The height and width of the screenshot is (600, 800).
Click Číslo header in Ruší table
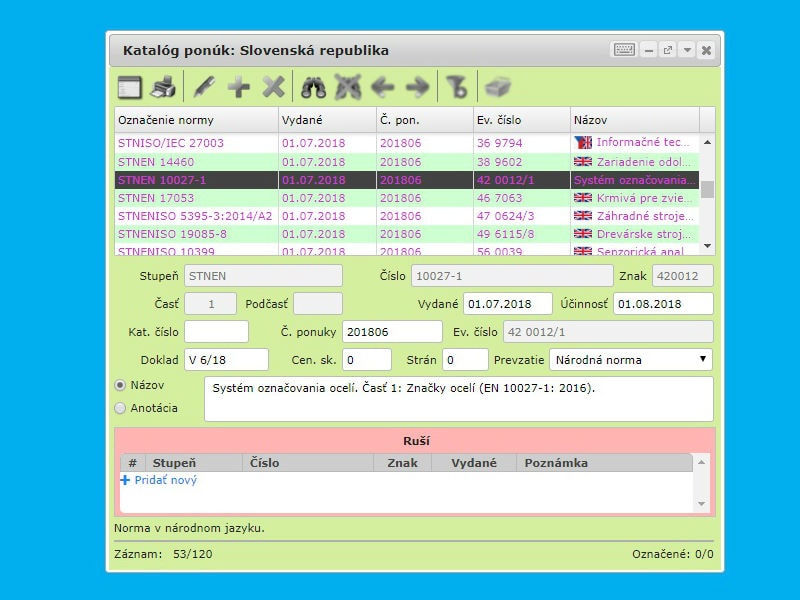(x=308, y=463)
